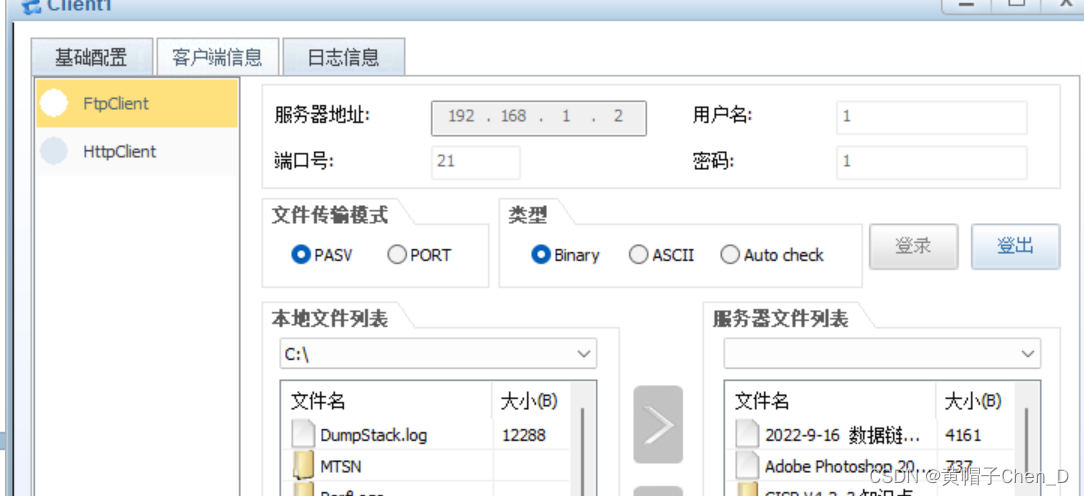Click the server file list scrollbar

1027,450
